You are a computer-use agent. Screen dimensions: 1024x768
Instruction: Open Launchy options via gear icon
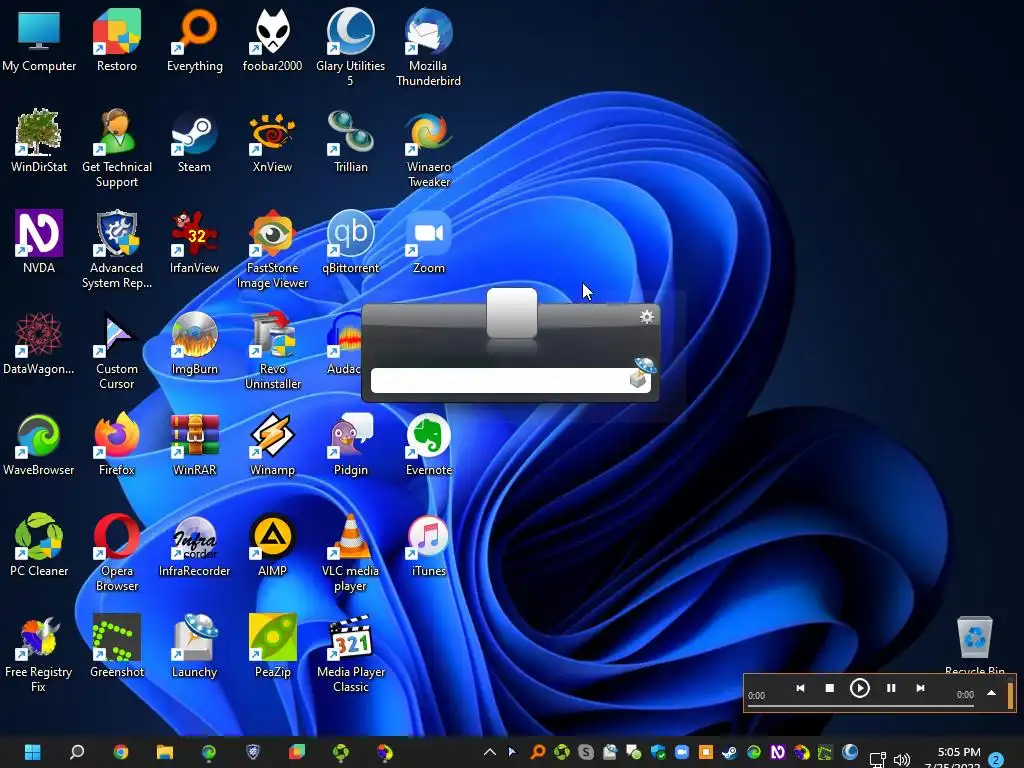[x=647, y=317]
